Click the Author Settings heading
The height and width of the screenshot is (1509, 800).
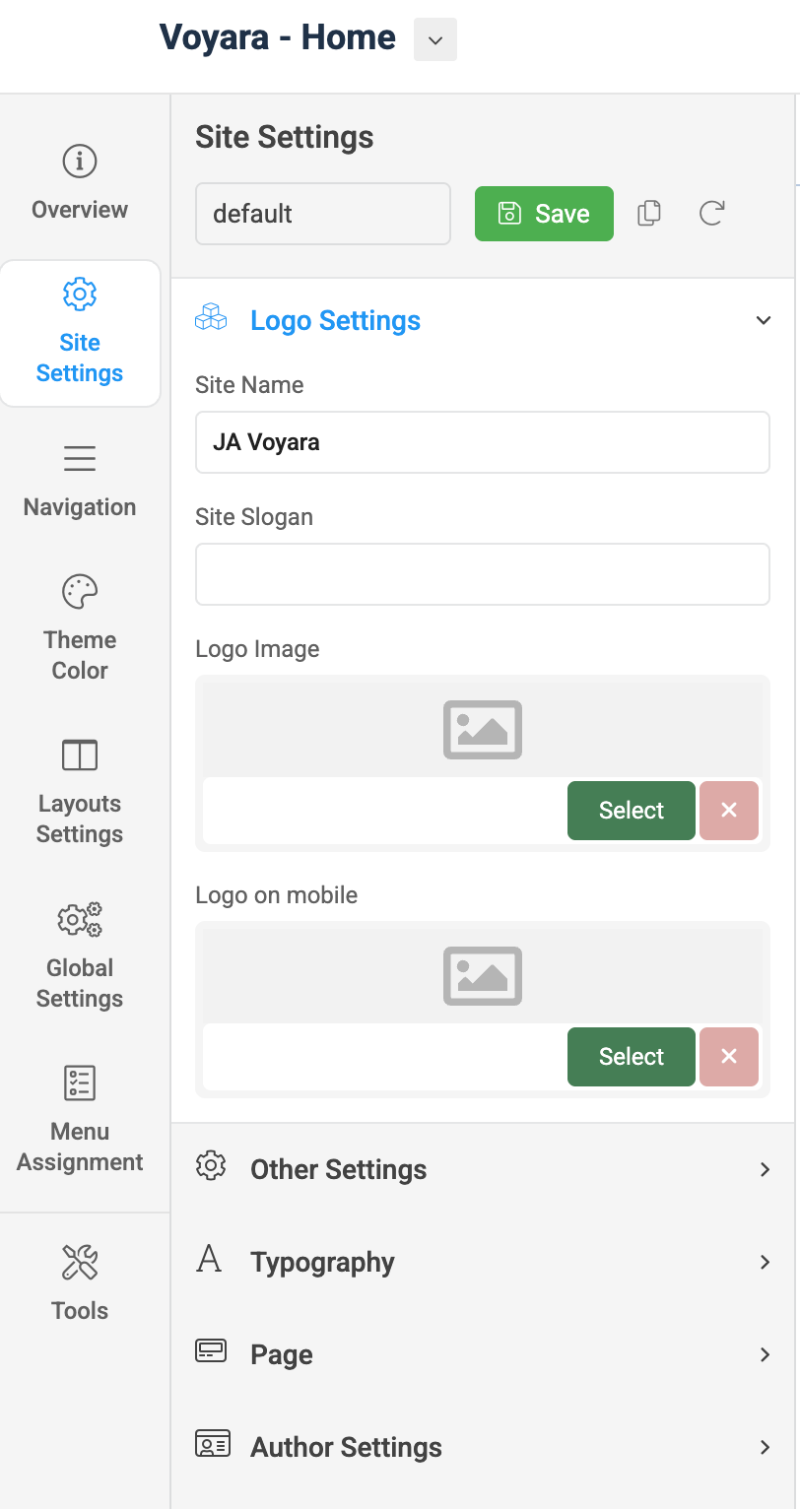[346, 1447]
